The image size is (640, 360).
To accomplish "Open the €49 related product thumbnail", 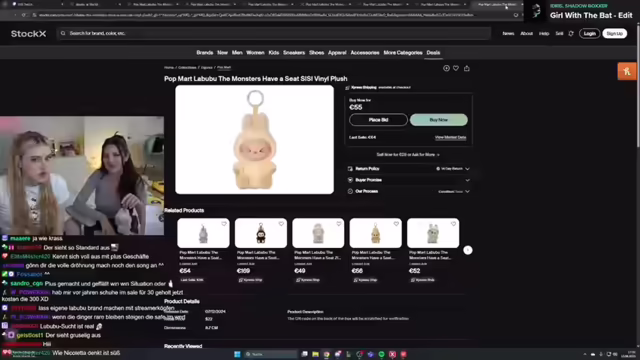I will [x=318, y=233].
